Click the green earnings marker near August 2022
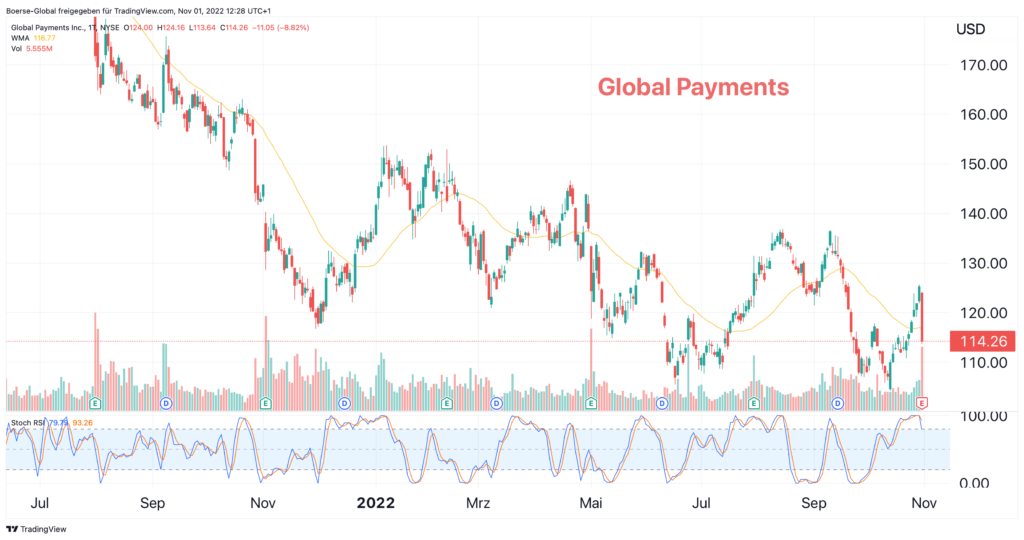The height and width of the screenshot is (540, 1024). (754, 403)
